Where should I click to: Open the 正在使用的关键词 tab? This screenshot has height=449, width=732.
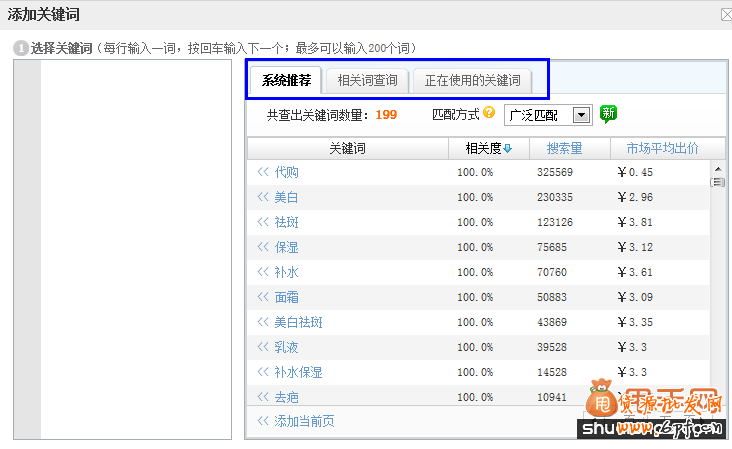[471, 81]
